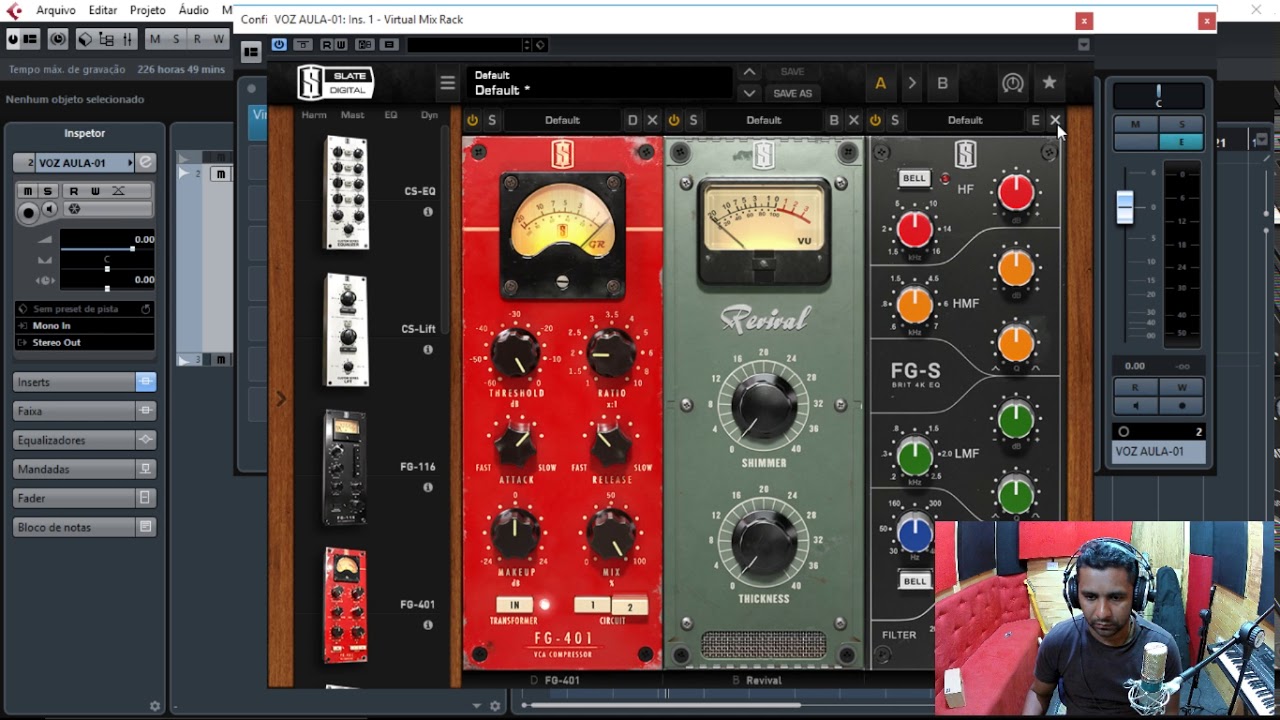This screenshot has height=720, width=1280.
Task: Select circuit 2 on the FG-401
Action: (x=629, y=606)
